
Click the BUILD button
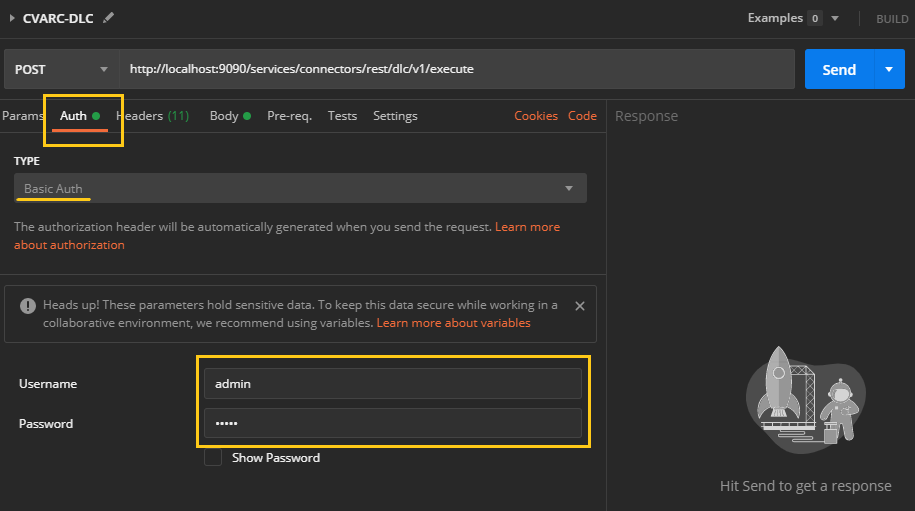click(892, 19)
